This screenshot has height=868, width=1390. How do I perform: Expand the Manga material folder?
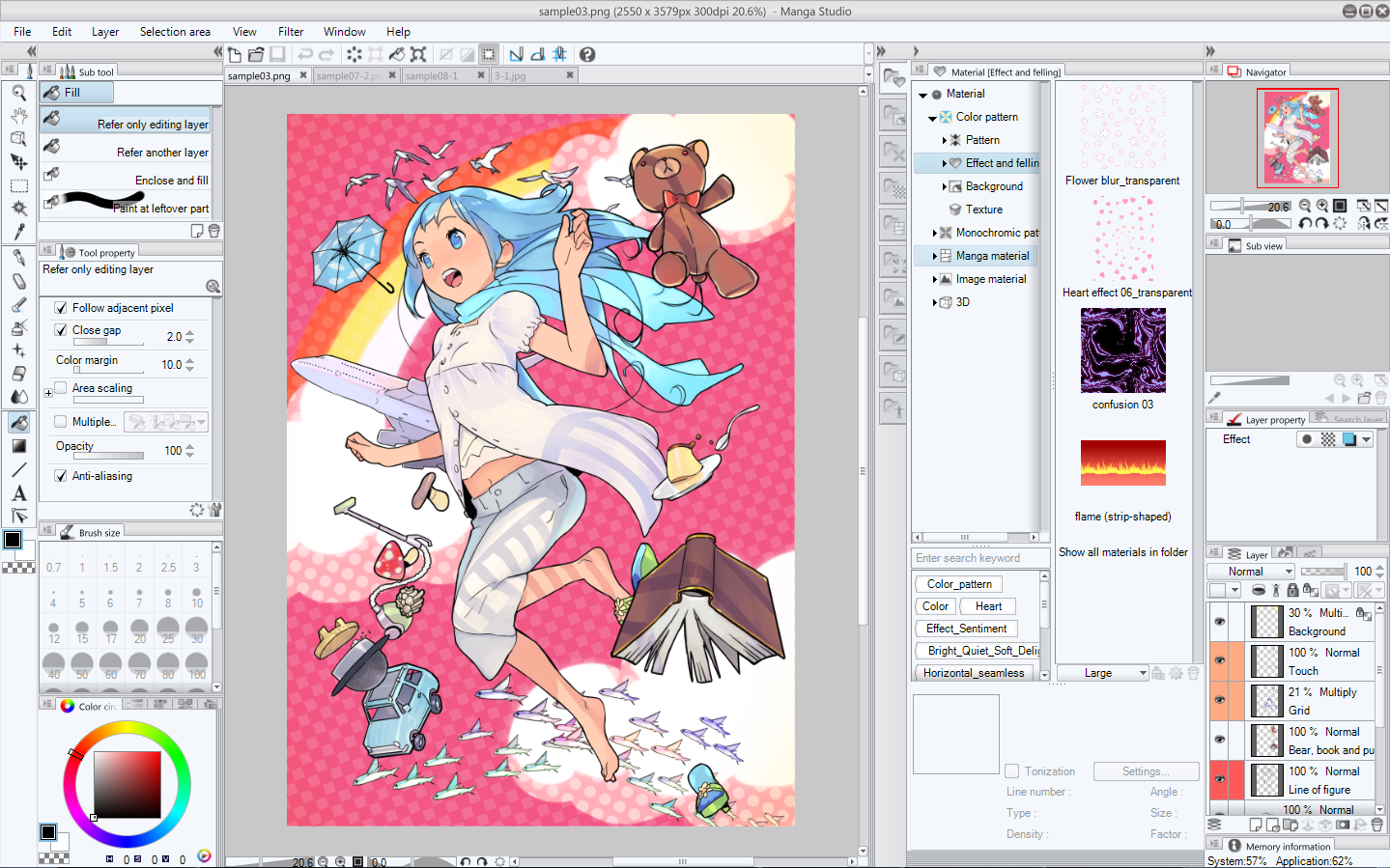(x=934, y=256)
